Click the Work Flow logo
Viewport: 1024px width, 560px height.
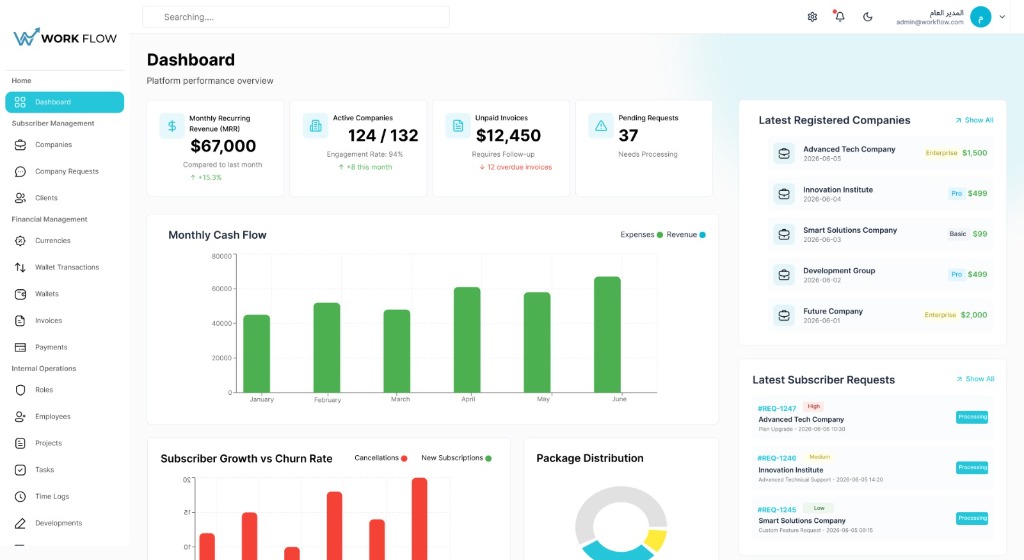pyautogui.click(x=65, y=37)
